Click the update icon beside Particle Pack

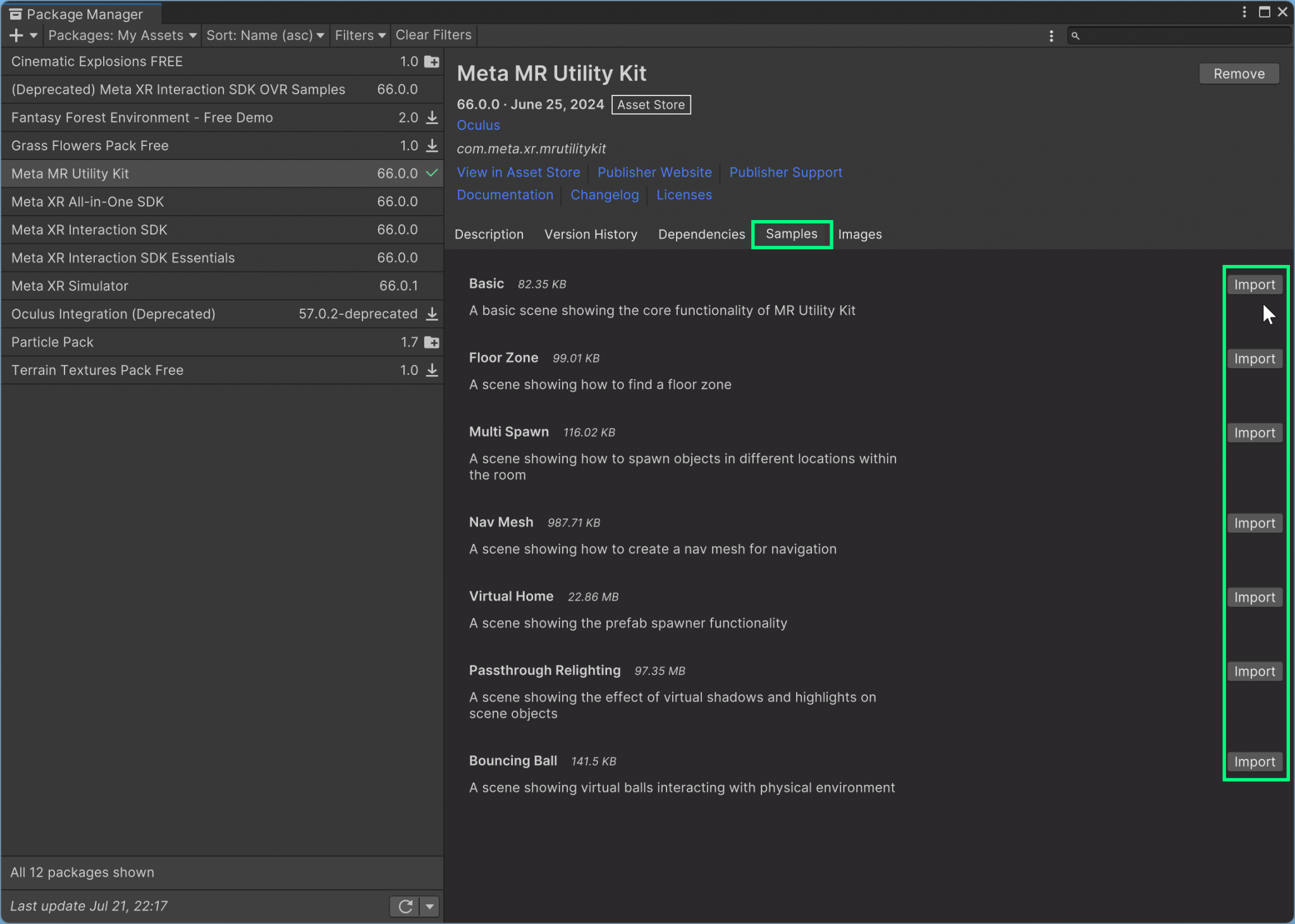coord(433,342)
